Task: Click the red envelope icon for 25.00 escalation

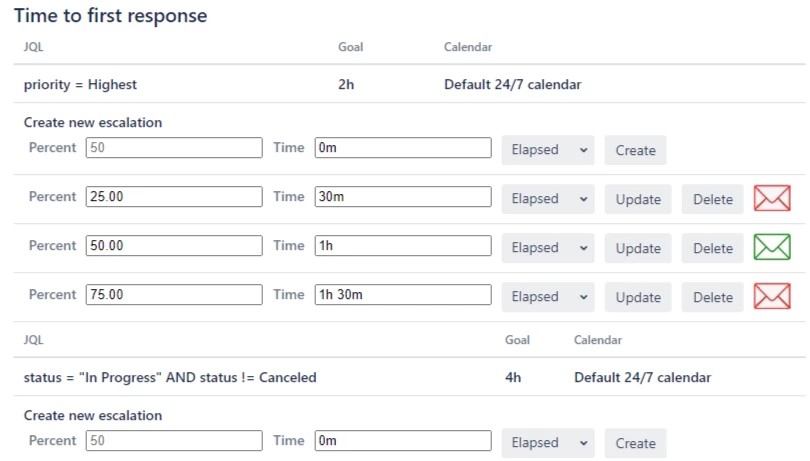Action: [x=772, y=198]
